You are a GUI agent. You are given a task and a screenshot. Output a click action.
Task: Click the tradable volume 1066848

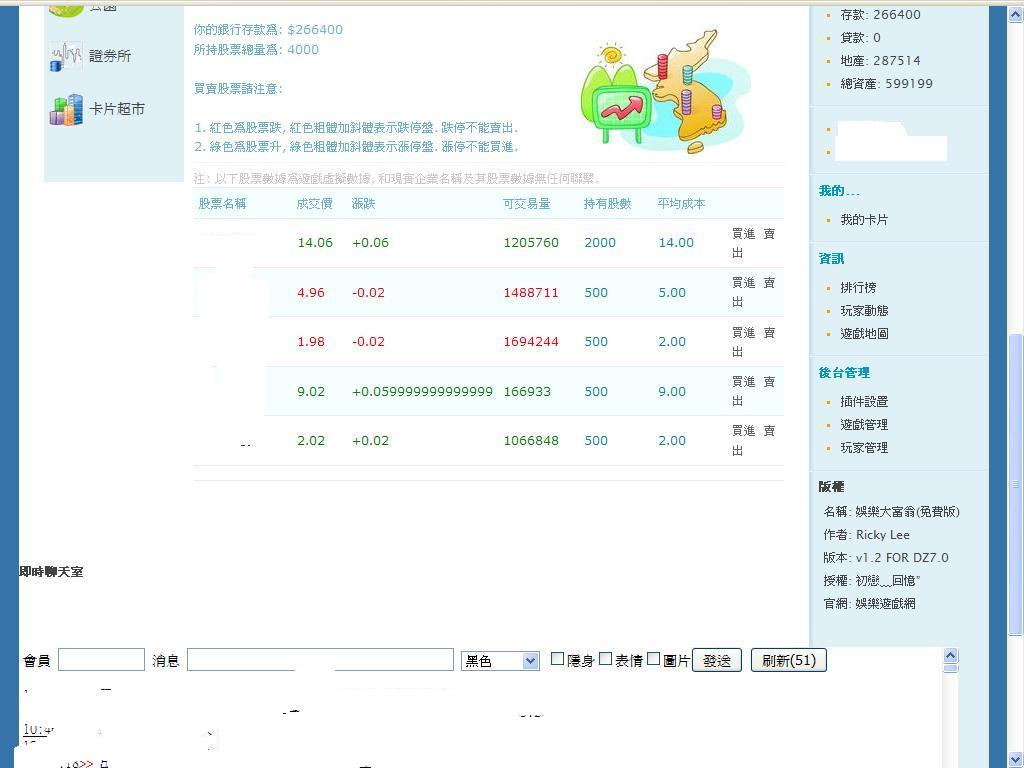pos(531,441)
